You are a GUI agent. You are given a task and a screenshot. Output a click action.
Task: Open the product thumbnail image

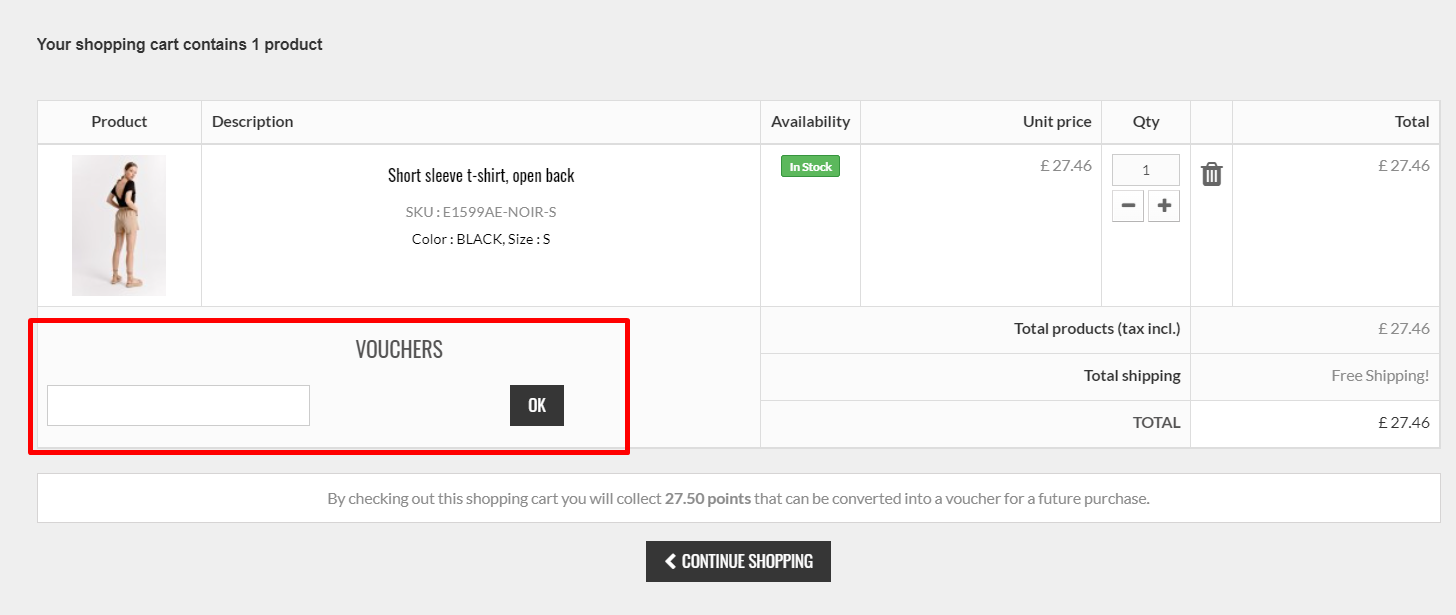[119, 225]
